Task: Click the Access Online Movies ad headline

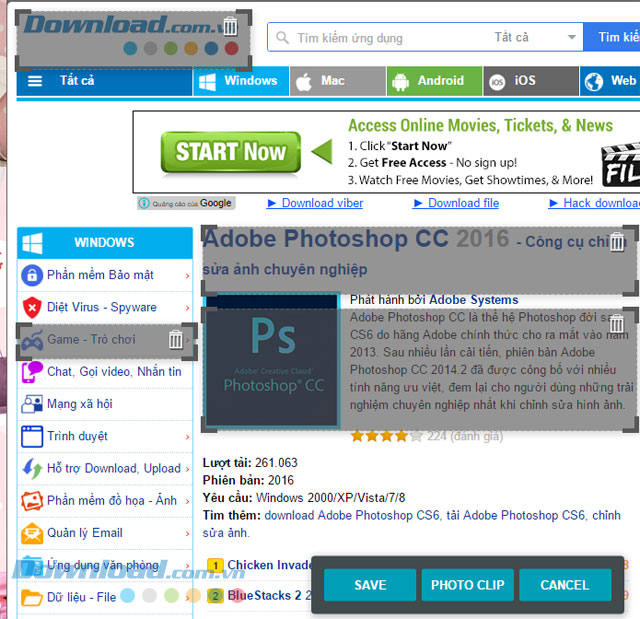Action: 480,125
